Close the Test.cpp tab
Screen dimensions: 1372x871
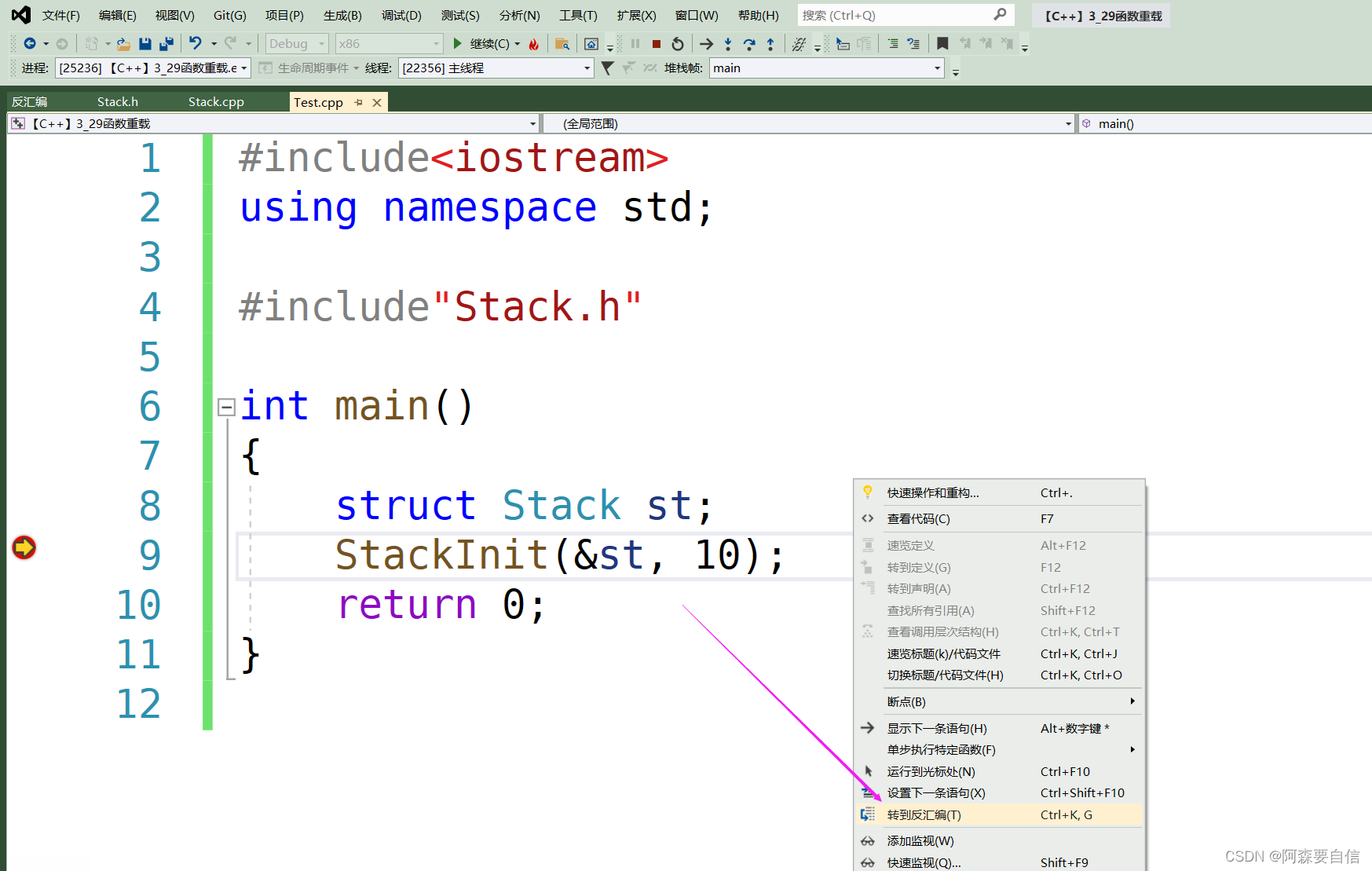pyautogui.click(x=377, y=102)
